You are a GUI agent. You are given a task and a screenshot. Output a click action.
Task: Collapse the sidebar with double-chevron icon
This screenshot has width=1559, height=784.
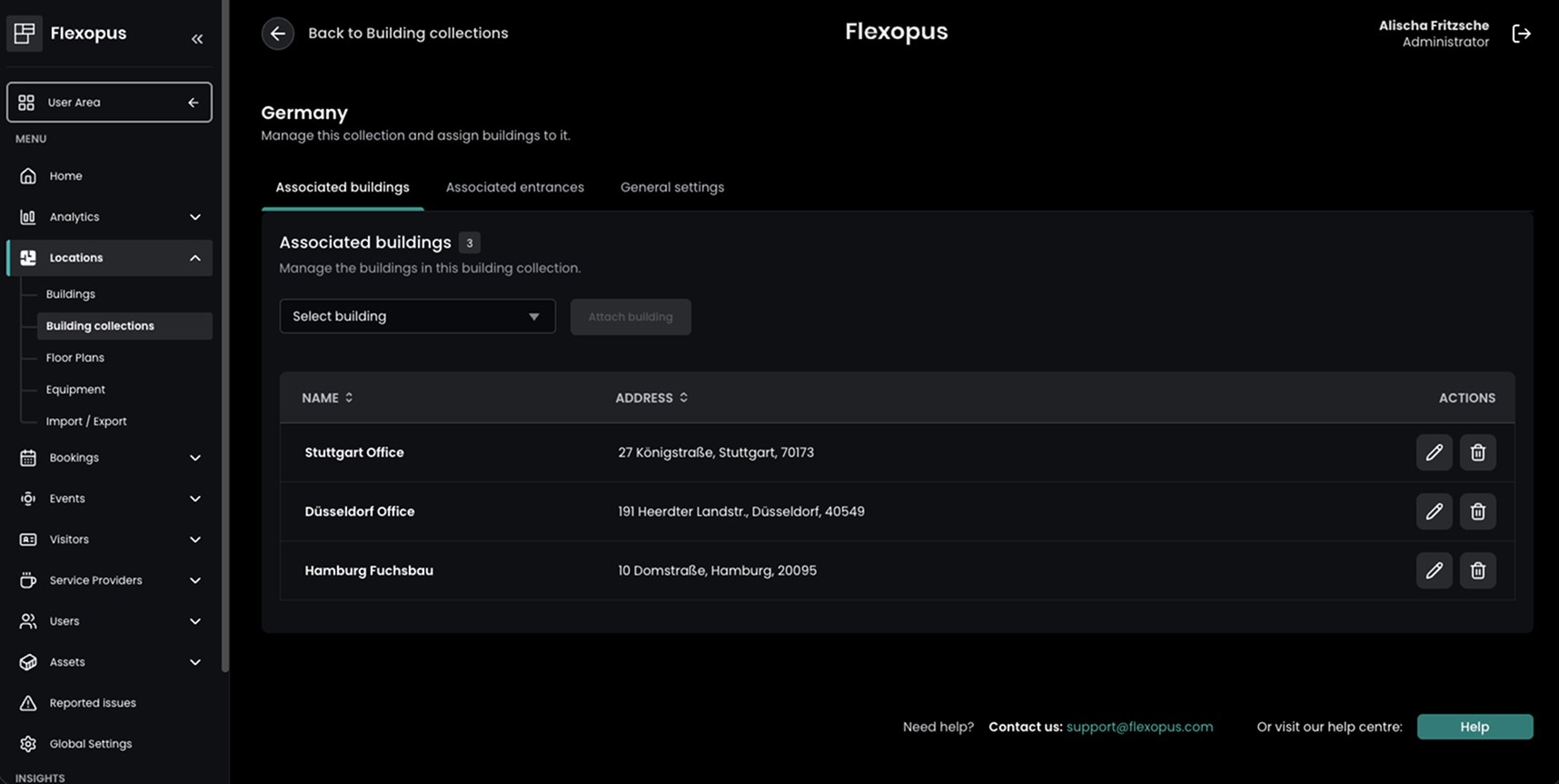coord(197,38)
